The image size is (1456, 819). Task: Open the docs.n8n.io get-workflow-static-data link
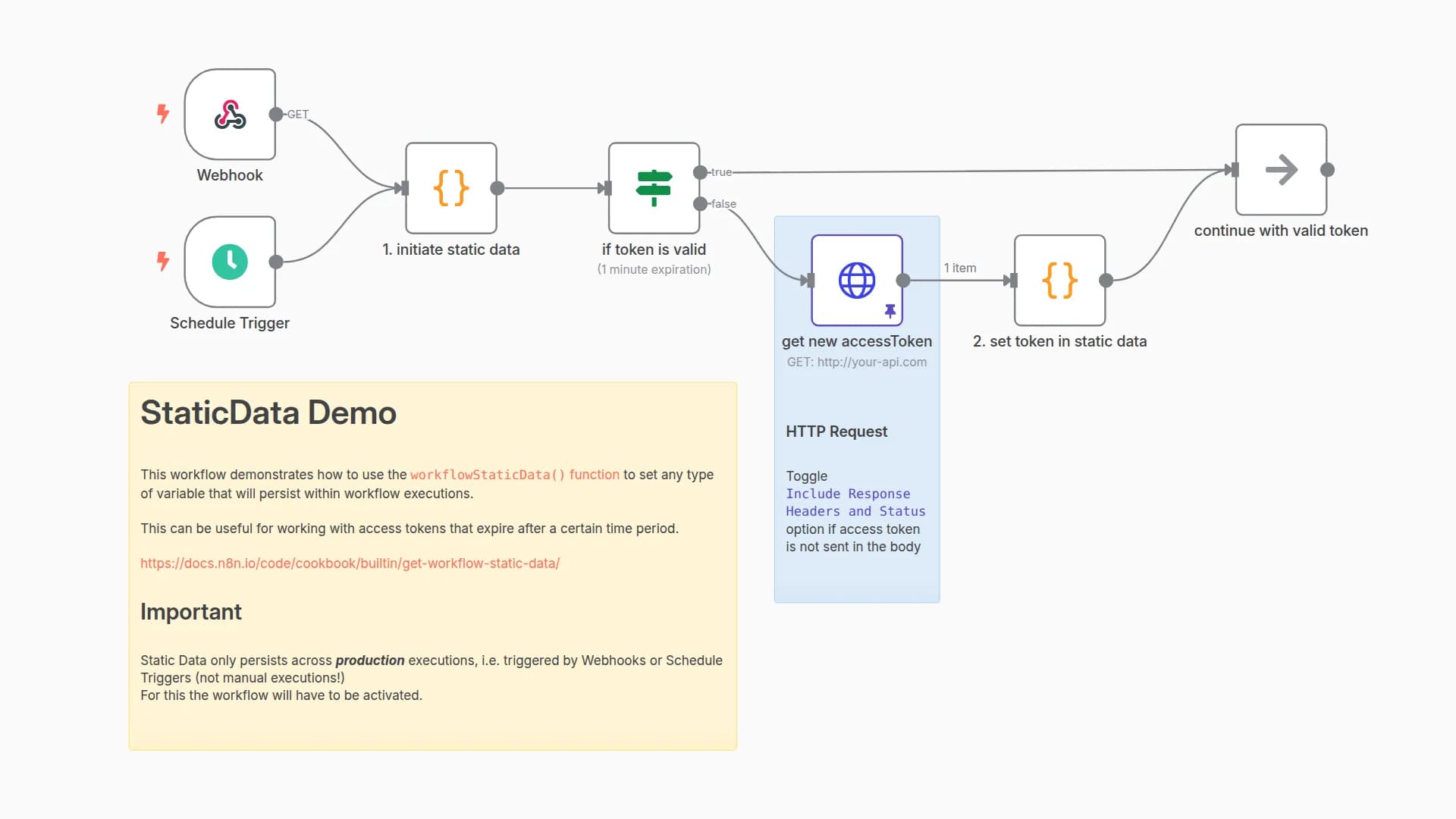(x=350, y=563)
